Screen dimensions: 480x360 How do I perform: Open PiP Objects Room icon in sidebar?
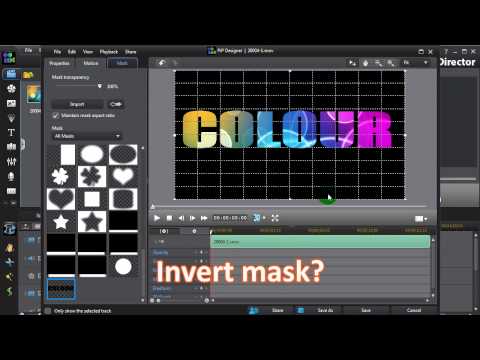coord(11,103)
